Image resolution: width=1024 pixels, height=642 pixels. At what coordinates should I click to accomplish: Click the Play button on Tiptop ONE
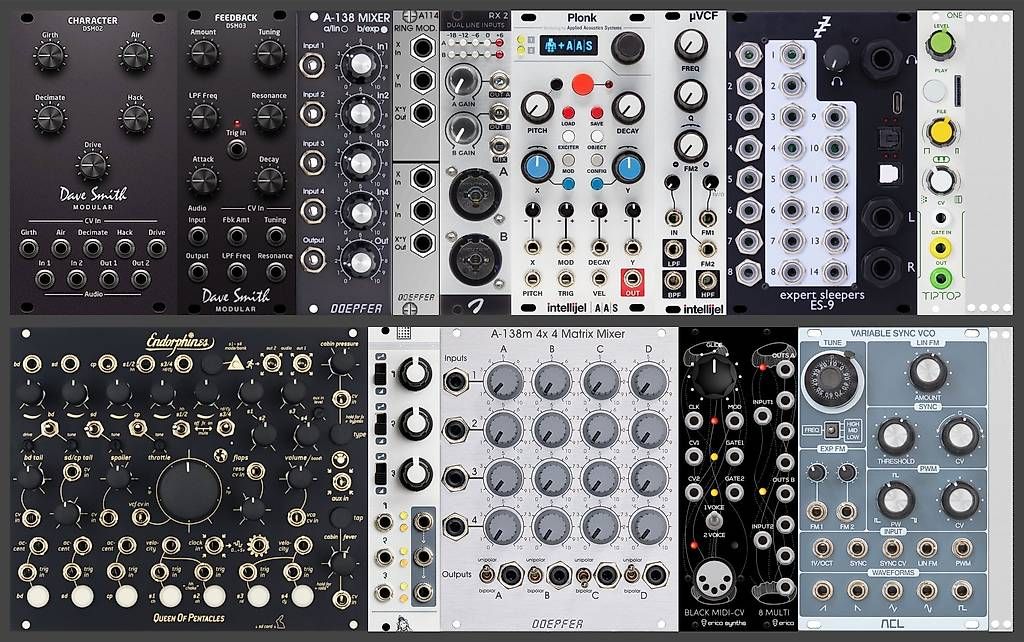(x=935, y=91)
